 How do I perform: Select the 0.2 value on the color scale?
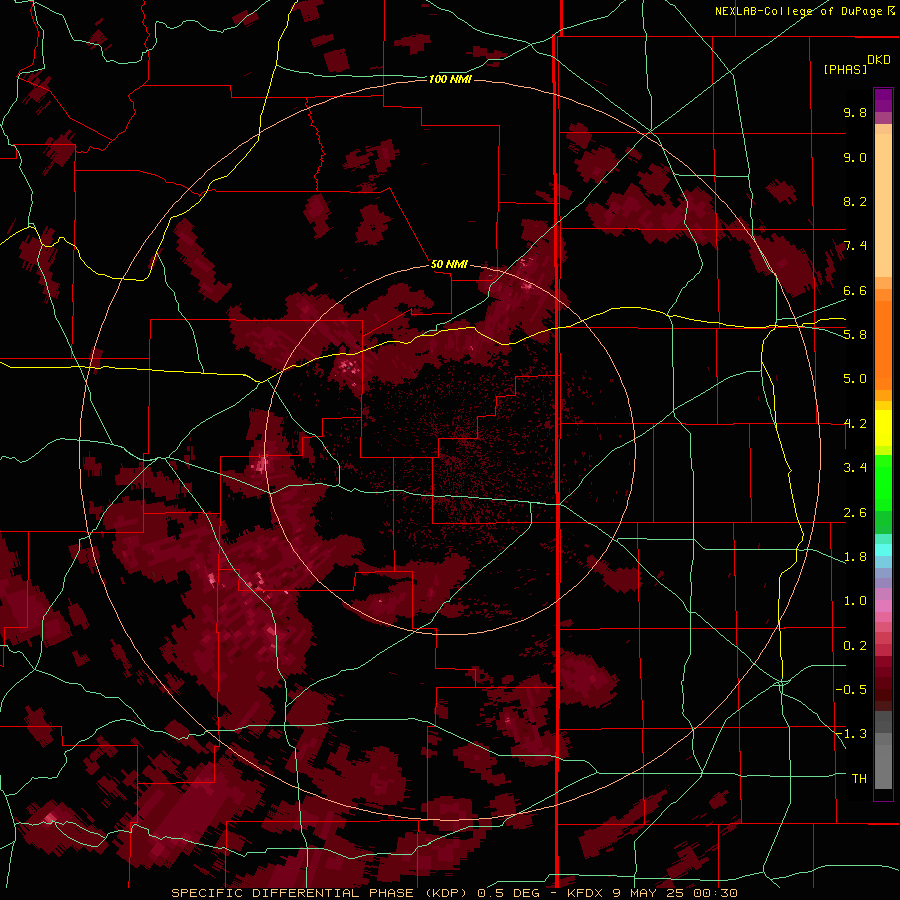(855, 646)
